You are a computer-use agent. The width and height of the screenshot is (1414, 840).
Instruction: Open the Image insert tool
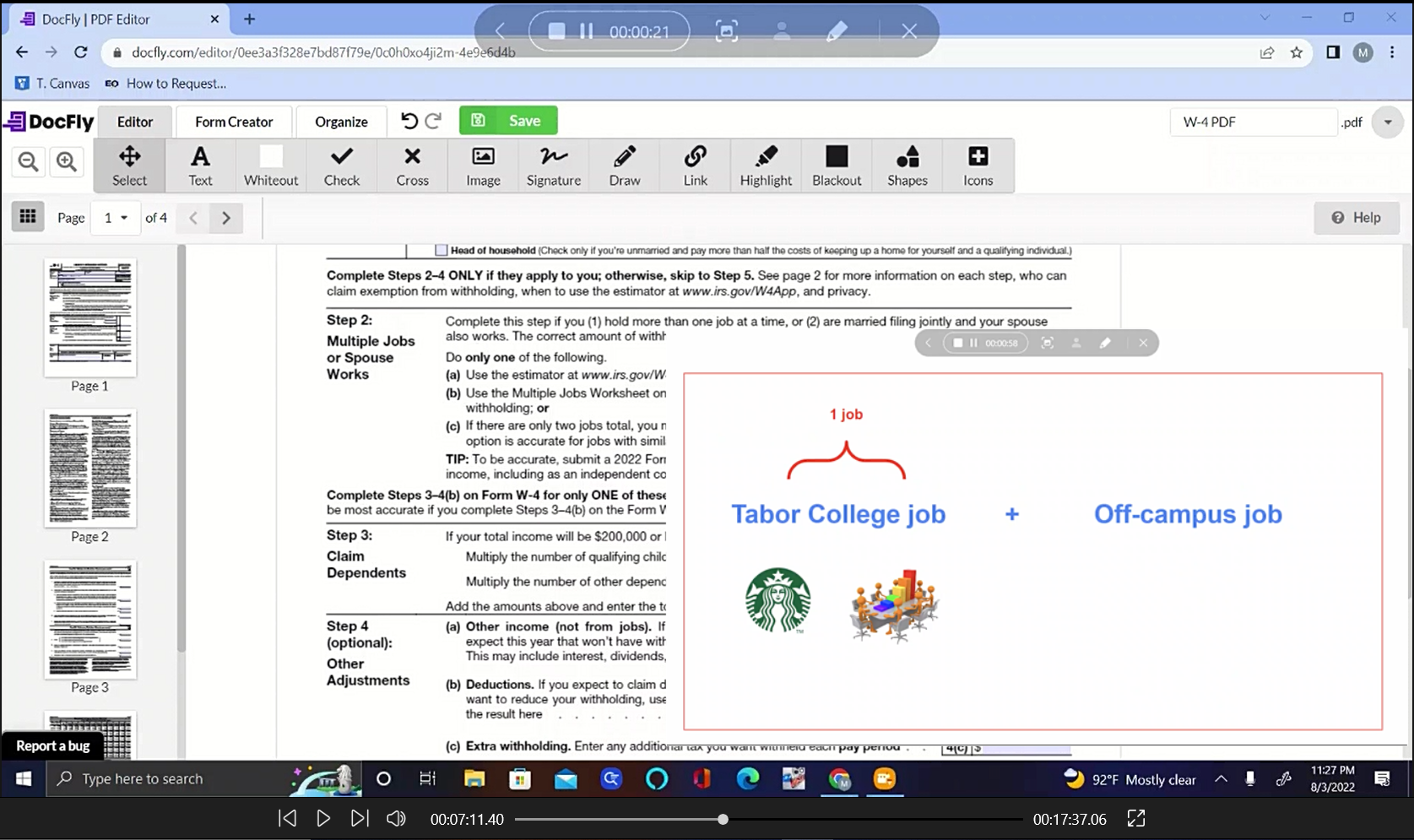tap(483, 165)
